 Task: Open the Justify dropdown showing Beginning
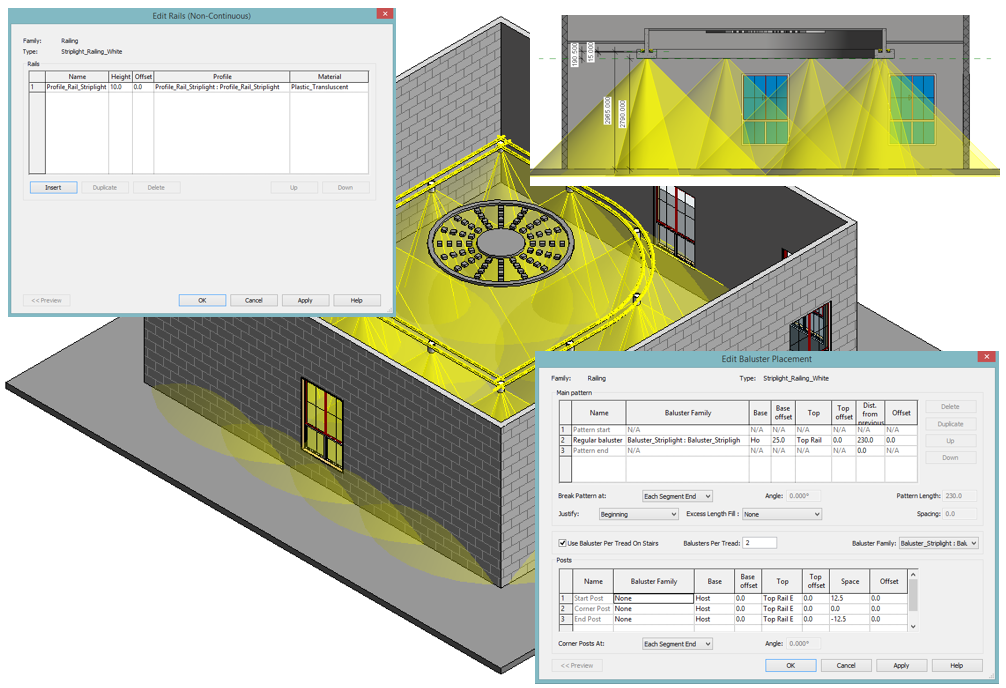(x=638, y=514)
